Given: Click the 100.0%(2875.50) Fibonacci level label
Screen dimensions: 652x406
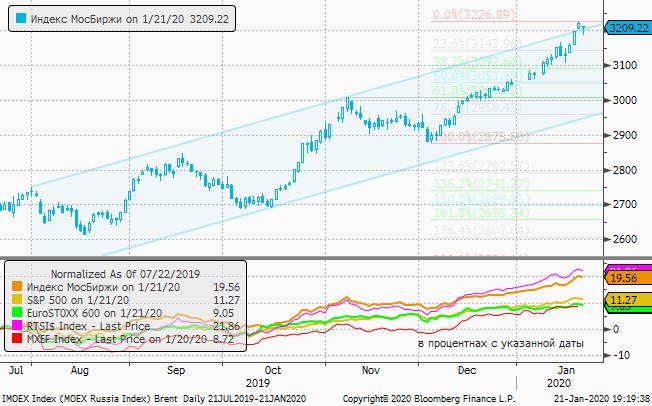Looking at the screenshot, I should pyautogui.click(x=481, y=137).
